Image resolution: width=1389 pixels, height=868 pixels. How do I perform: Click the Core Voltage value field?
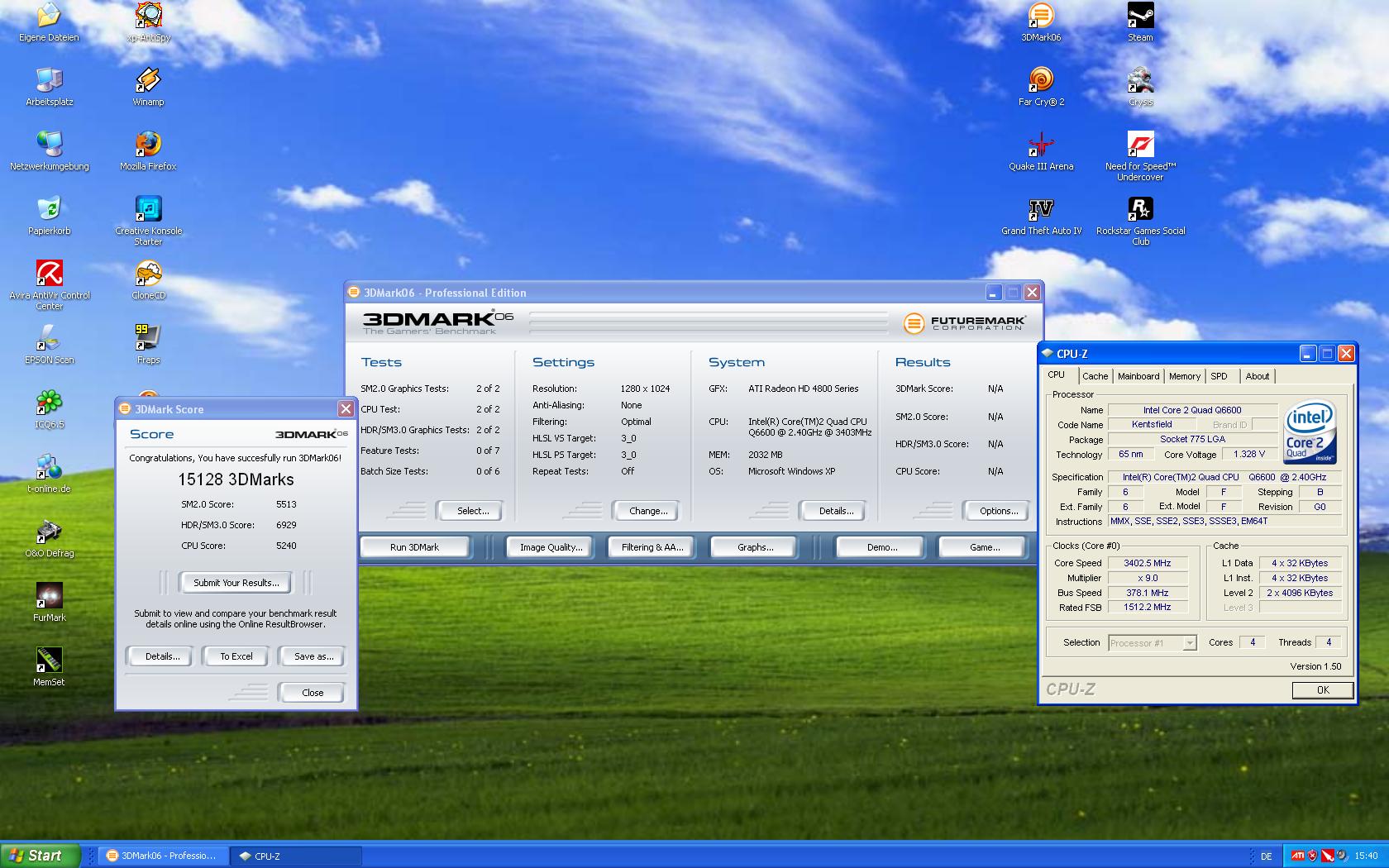pos(1248,455)
